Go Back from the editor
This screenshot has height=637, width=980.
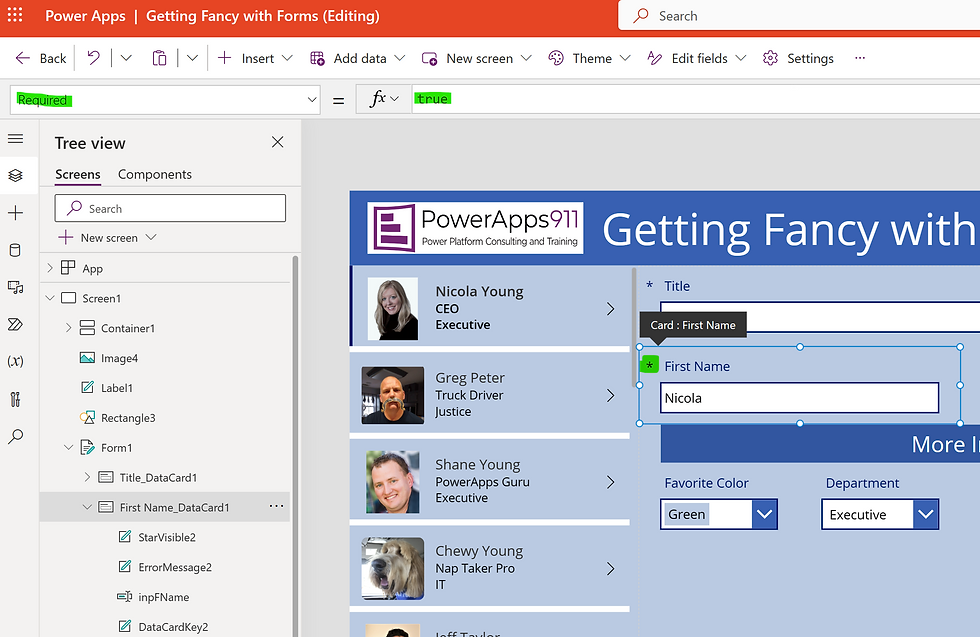click(x=41, y=58)
